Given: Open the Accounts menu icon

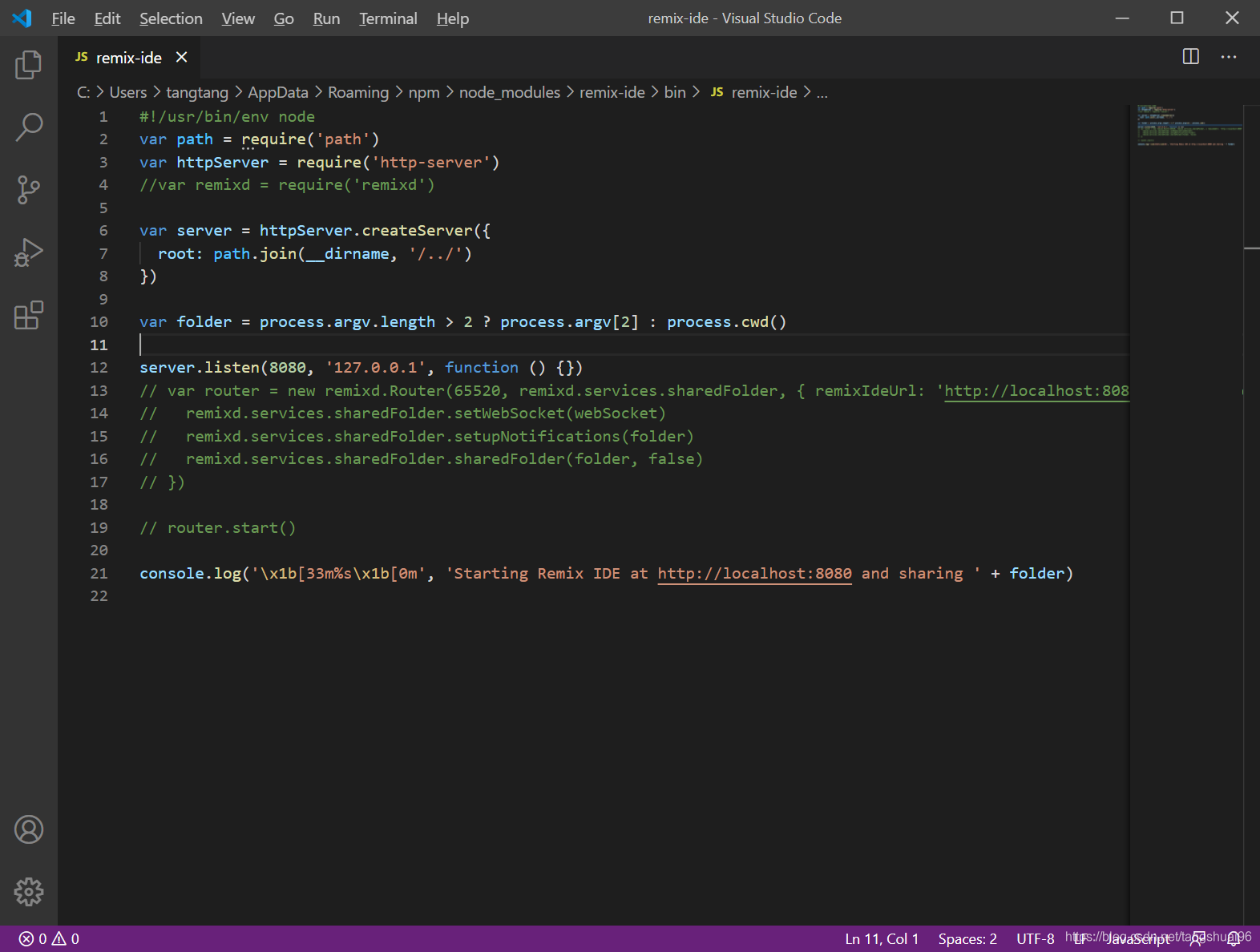Looking at the screenshot, I should coord(29,829).
